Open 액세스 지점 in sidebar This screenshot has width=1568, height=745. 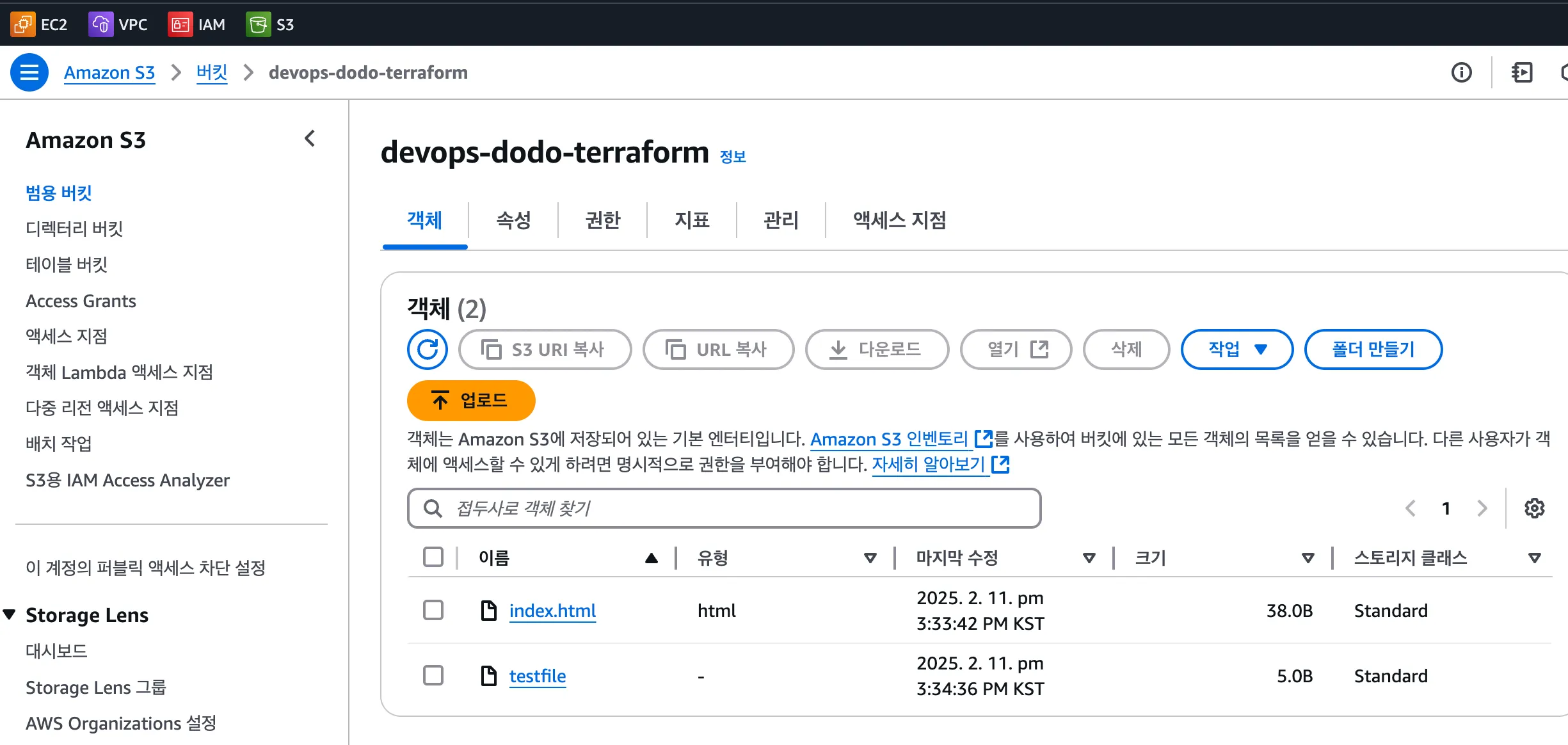point(67,336)
